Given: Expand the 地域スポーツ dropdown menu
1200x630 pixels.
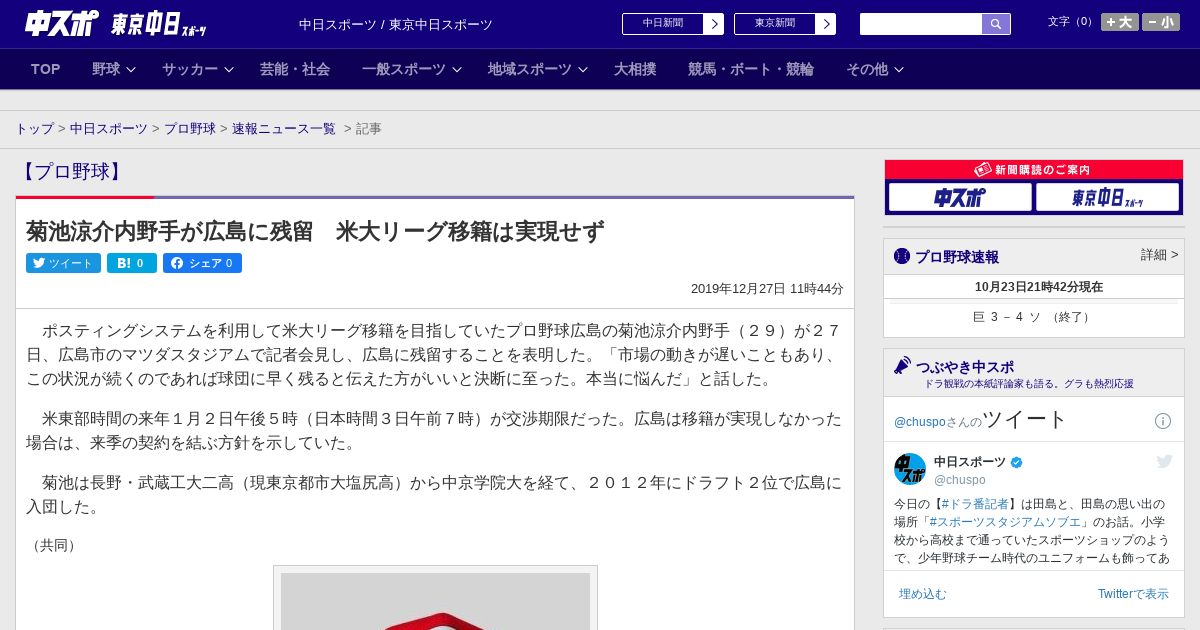Looking at the screenshot, I should (x=538, y=69).
